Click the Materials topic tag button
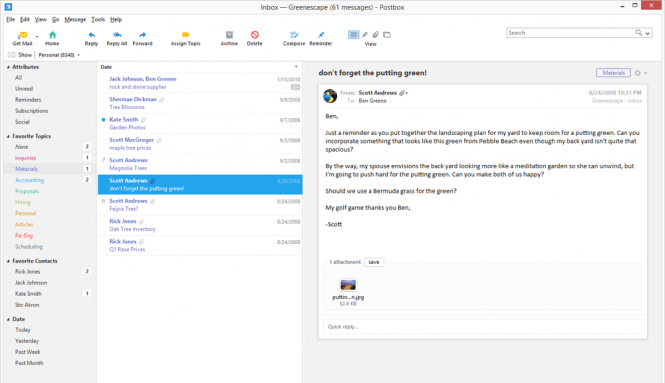Screen dimensions: 665x383 click(613, 73)
